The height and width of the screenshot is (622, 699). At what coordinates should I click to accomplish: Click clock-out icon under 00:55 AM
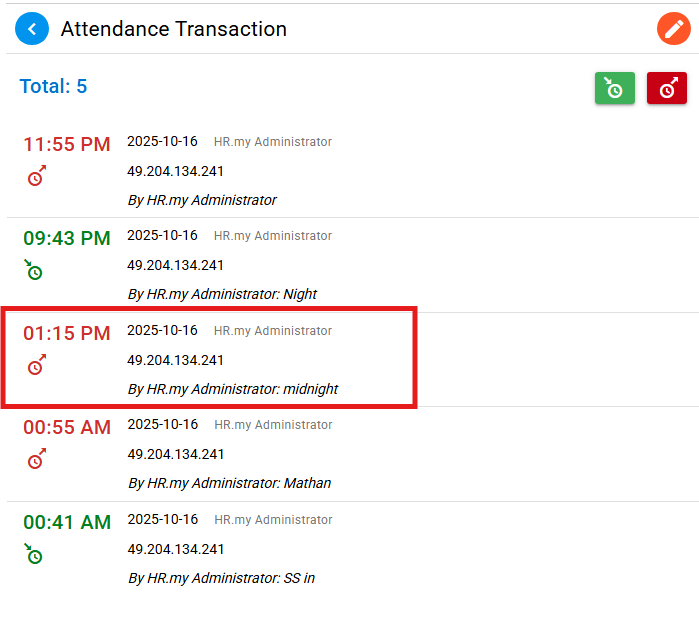36,459
